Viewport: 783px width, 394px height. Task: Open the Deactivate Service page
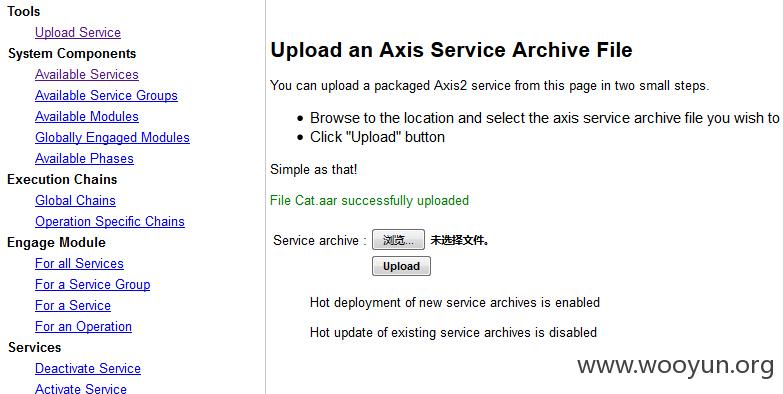(88, 368)
